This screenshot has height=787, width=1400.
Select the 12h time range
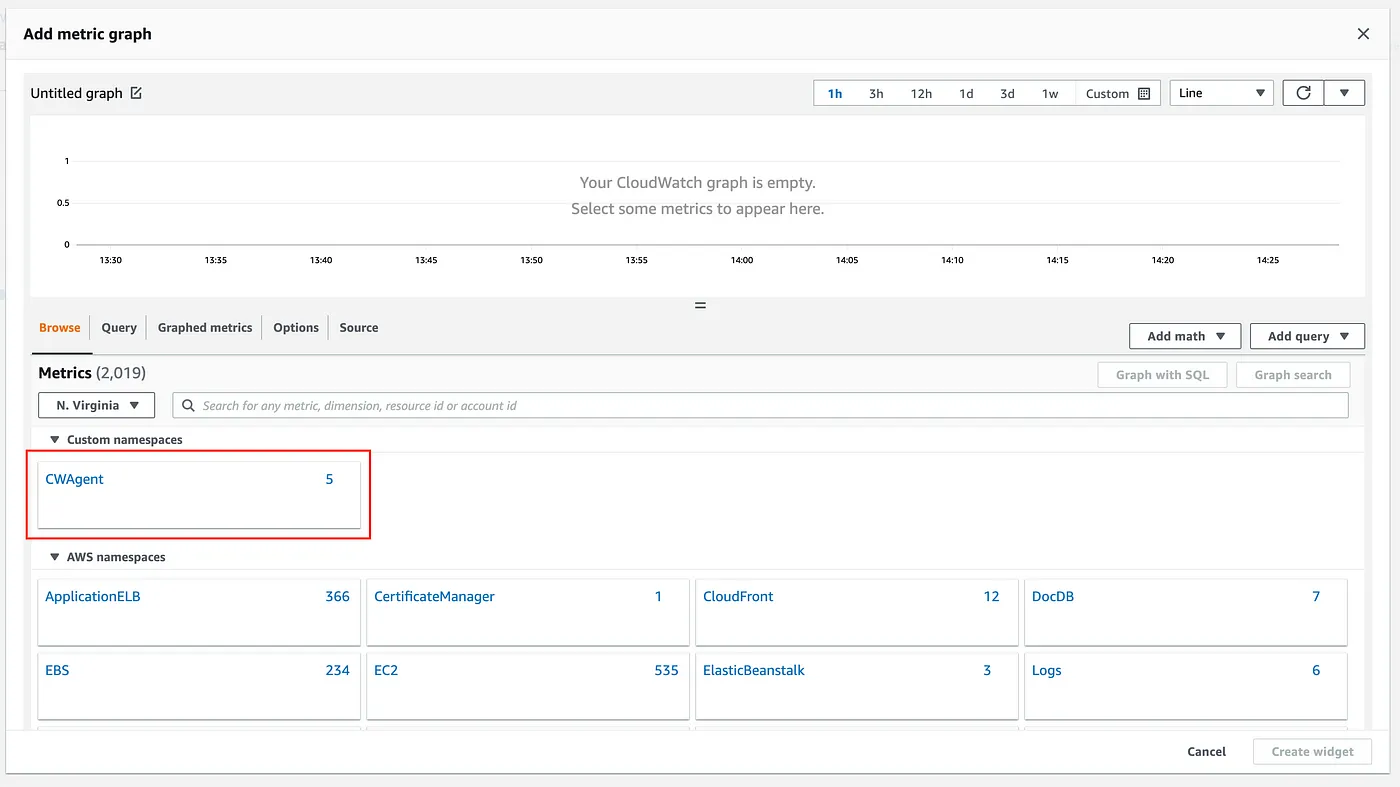[921, 94]
